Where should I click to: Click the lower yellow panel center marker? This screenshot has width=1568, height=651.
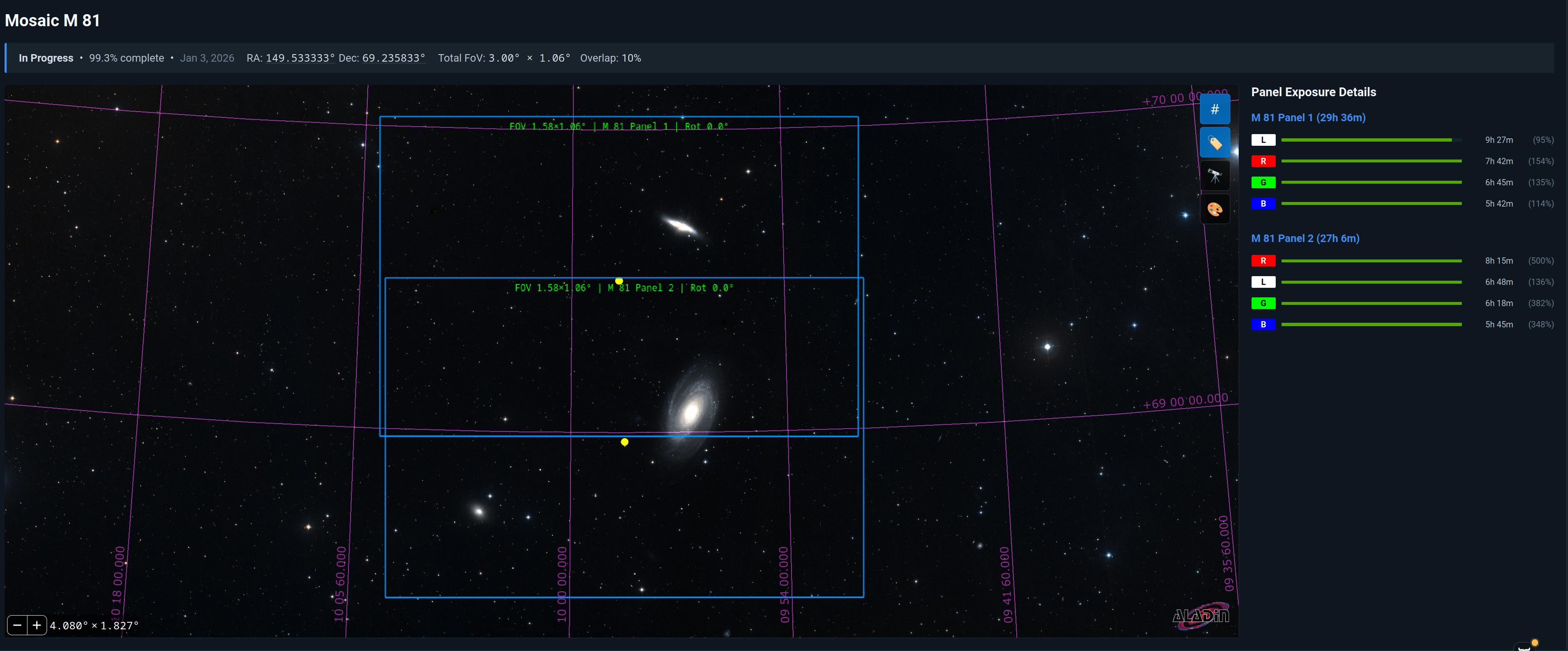click(625, 442)
